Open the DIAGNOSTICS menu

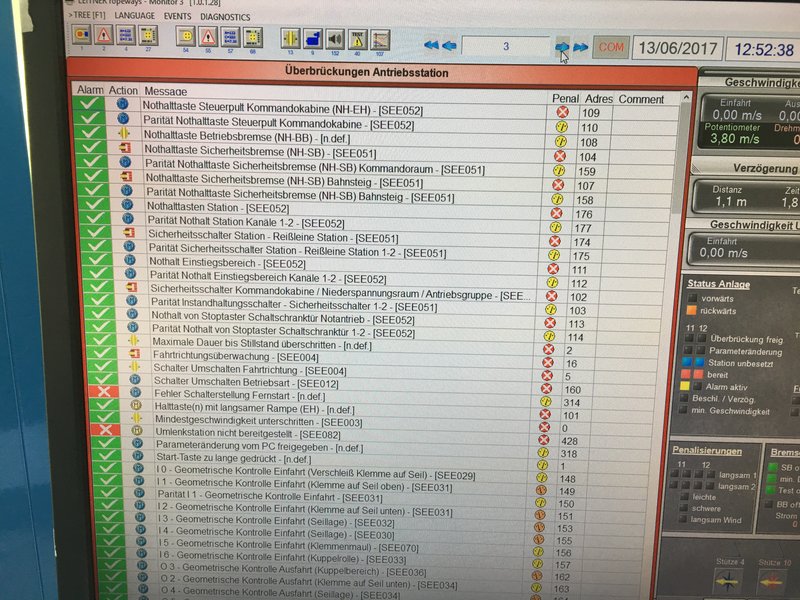click(225, 17)
